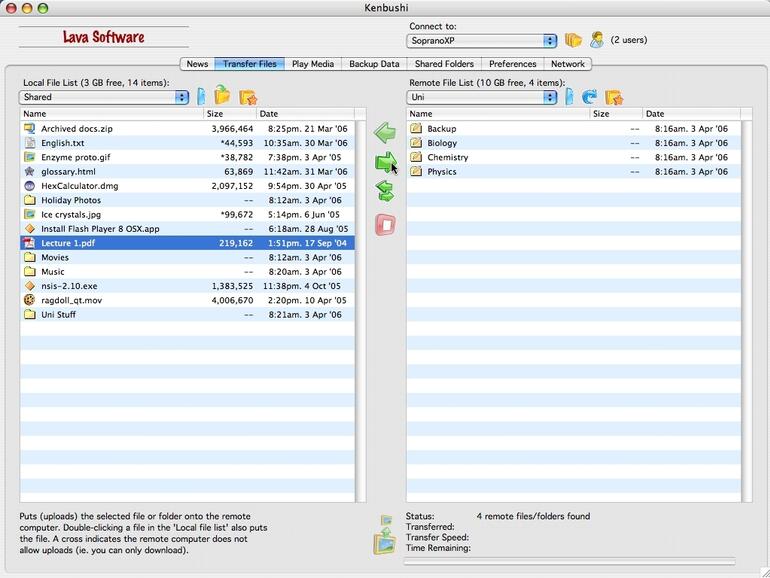The image size is (770, 578).
Task: Open the Connect to SopranoXP dropdown
Action: tap(482, 41)
